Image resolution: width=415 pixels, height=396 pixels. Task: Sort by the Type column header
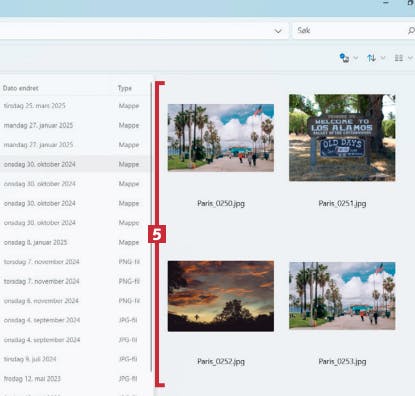[x=125, y=88]
